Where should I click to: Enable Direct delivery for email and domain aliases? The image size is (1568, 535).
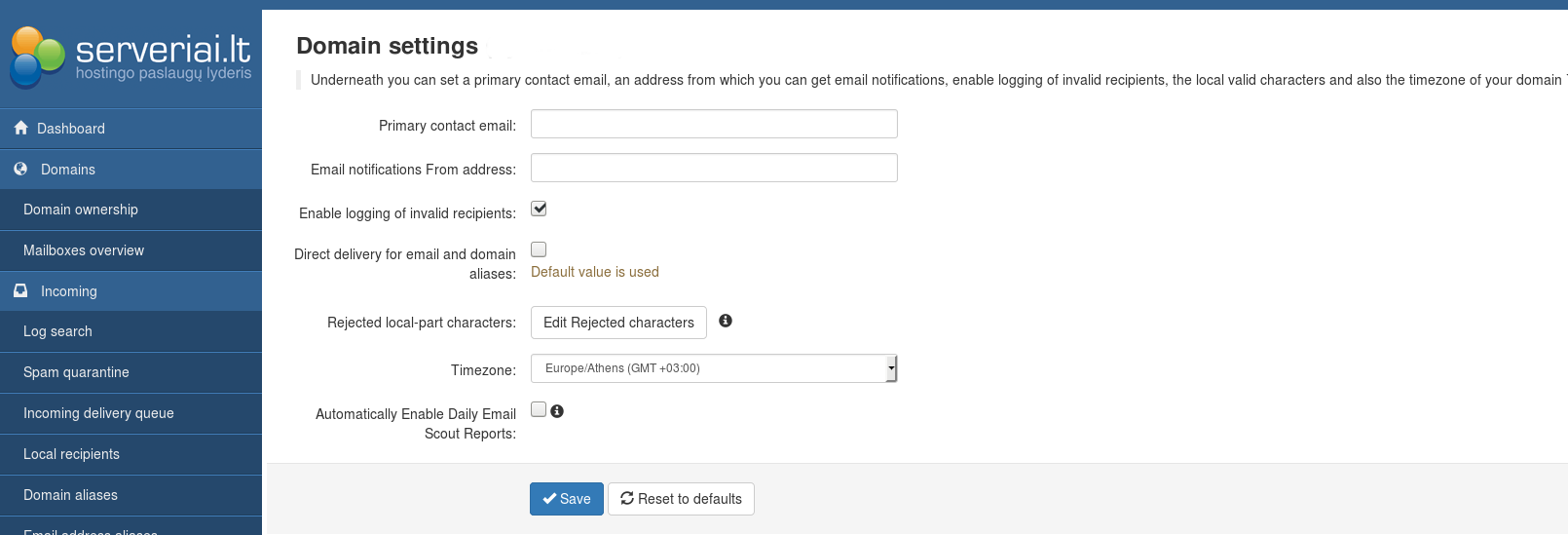pyautogui.click(x=539, y=249)
